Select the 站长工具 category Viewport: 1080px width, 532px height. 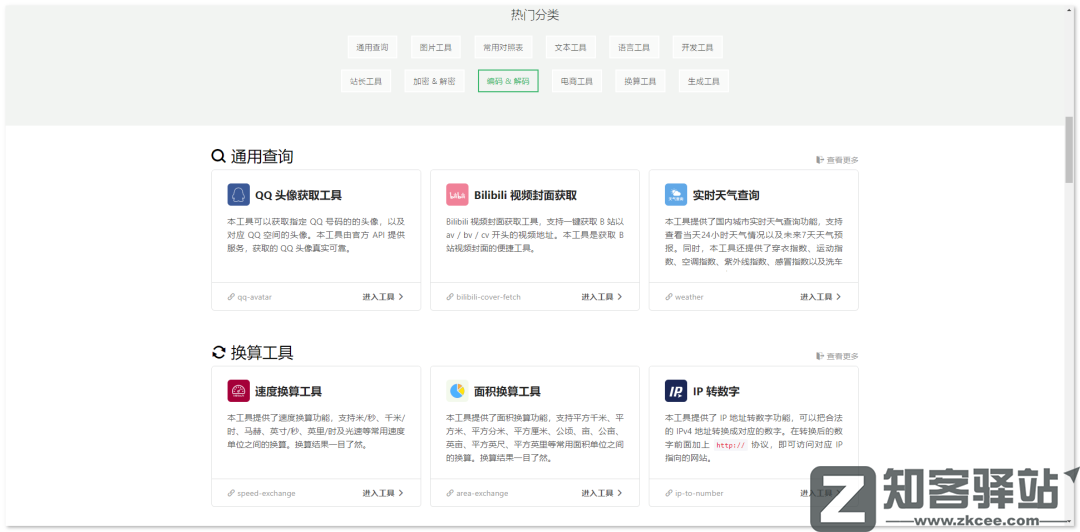pyautogui.click(x=366, y=81)
